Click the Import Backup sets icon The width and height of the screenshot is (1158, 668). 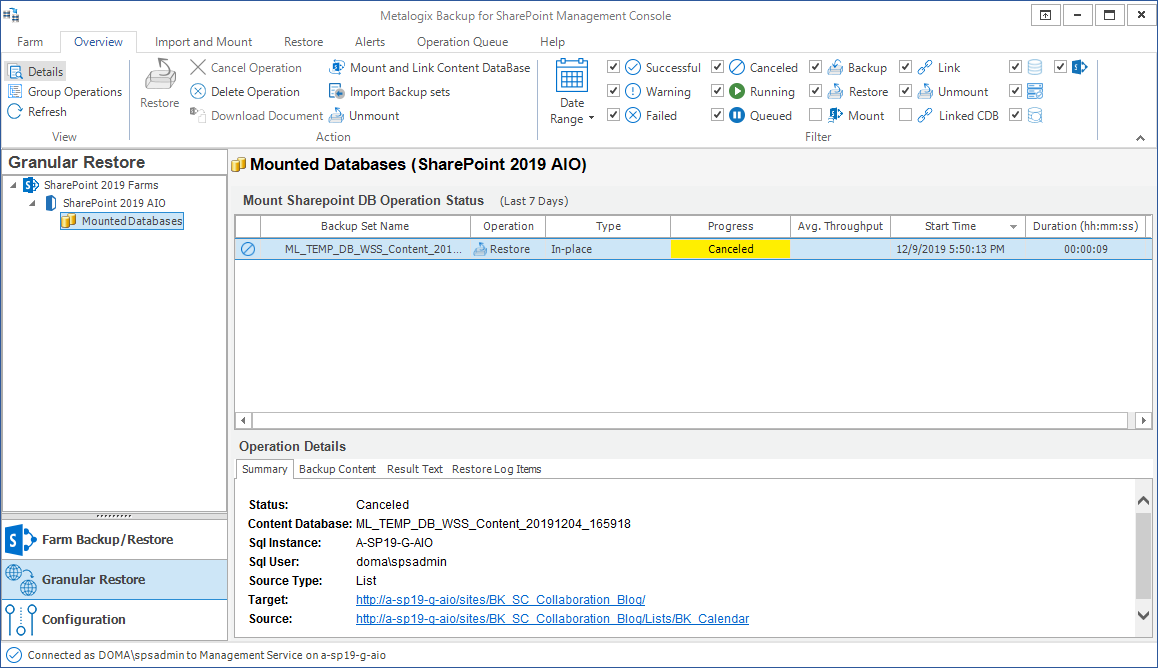[337, 92]
